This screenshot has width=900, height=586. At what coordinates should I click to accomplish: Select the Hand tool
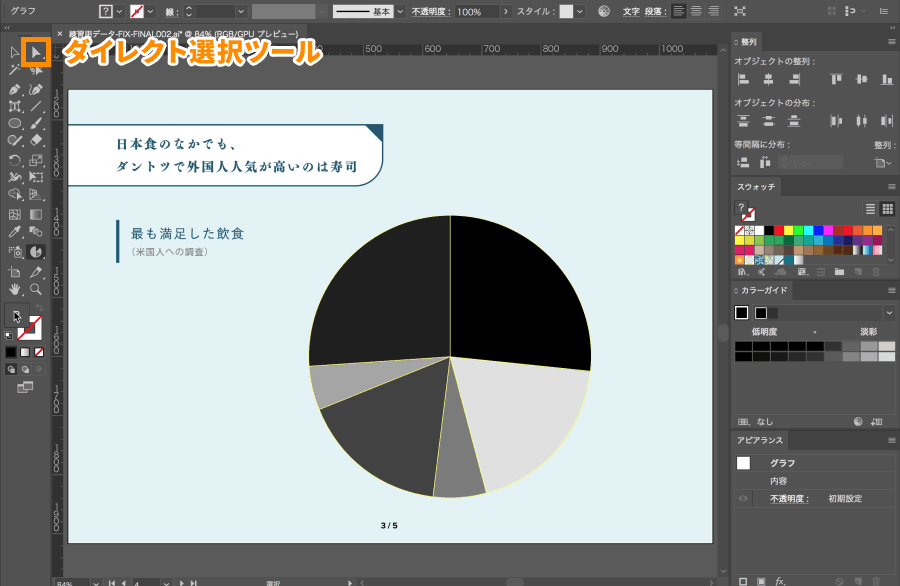point(14,289)
